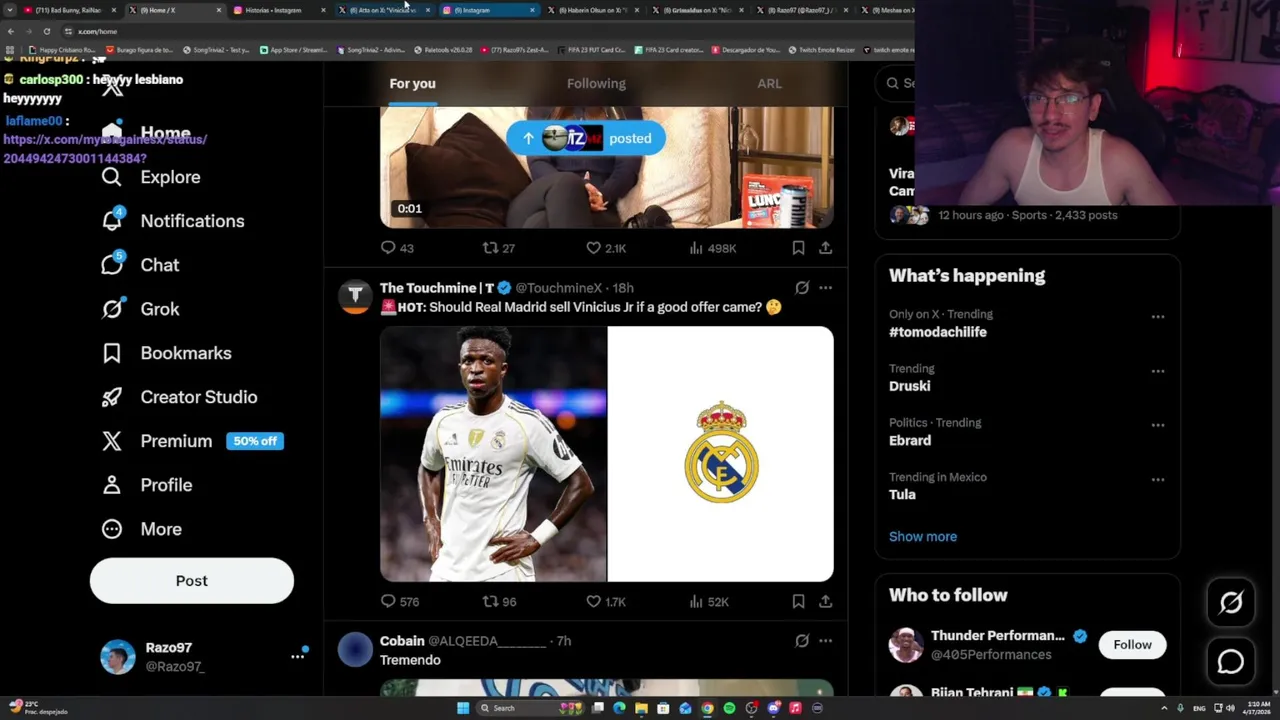Open more options for The Touchmine post
Screen dimensions: 1280x720
[x=825, y=288]
